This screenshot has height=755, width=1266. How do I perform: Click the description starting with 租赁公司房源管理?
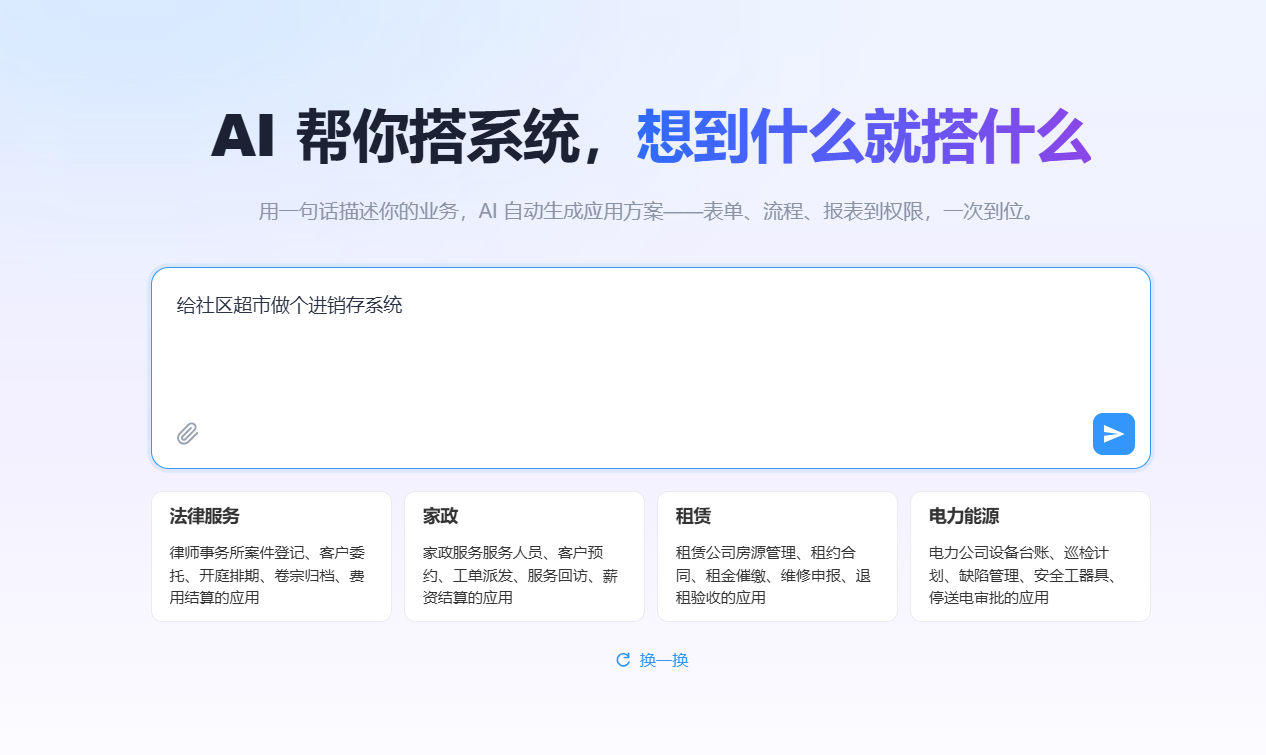773,575
